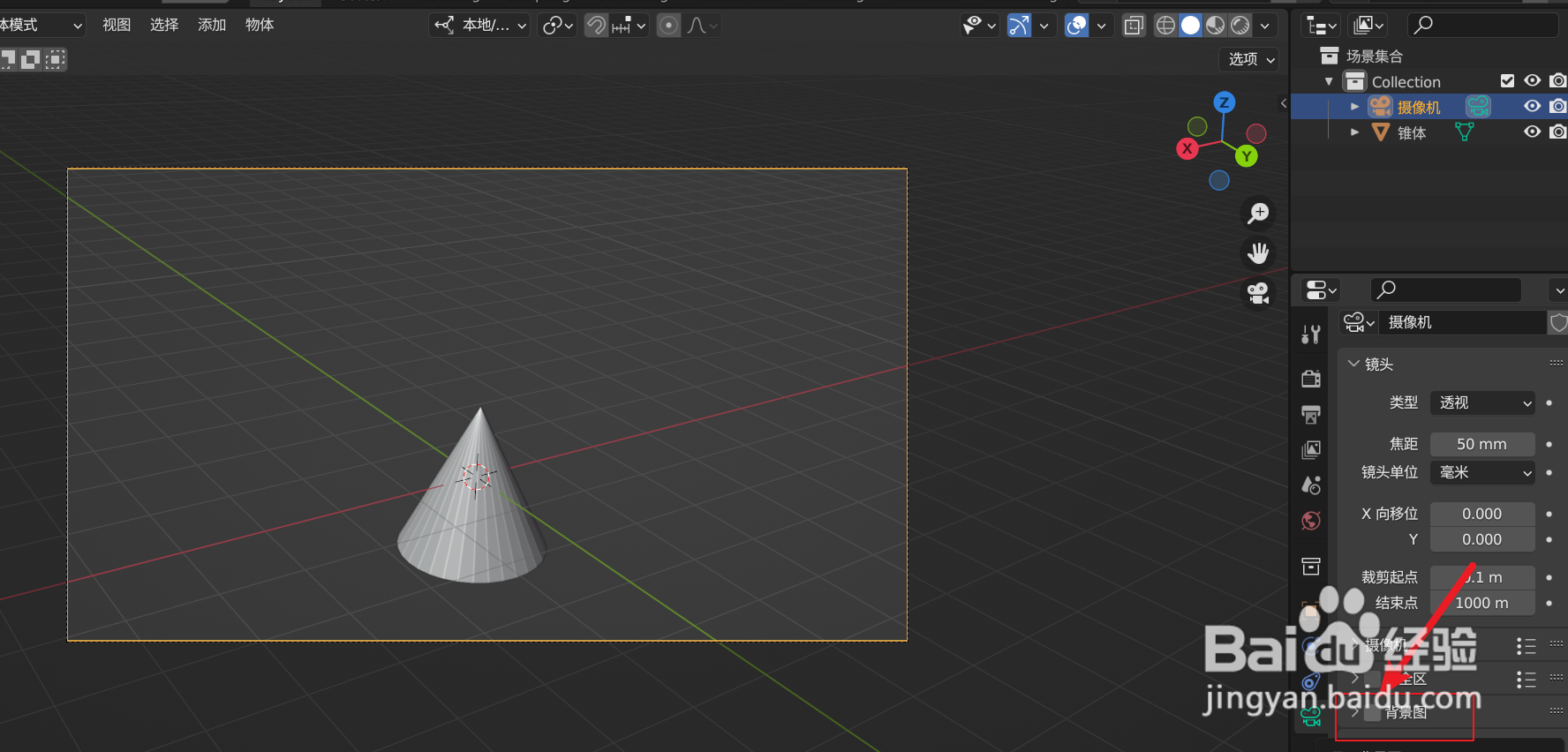
Task: Open the transform orientation 本地 dropdown
Action: tap(480, 26)
